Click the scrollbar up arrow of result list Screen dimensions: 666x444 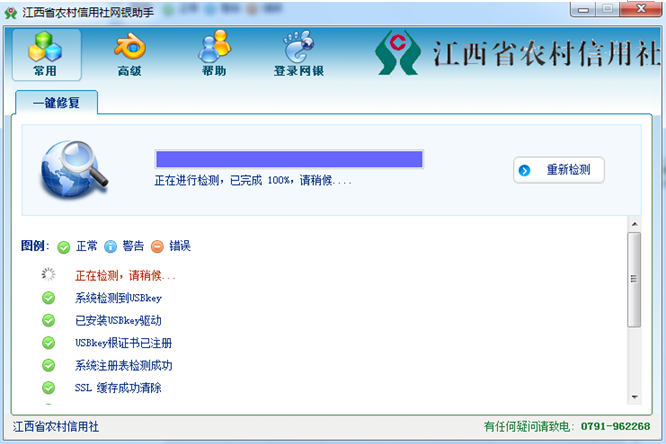point(635,224)
